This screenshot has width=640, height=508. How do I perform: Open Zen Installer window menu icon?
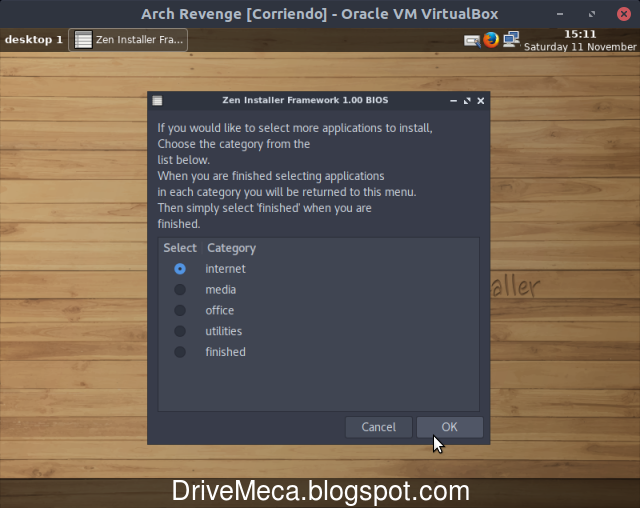coord(157,100)
